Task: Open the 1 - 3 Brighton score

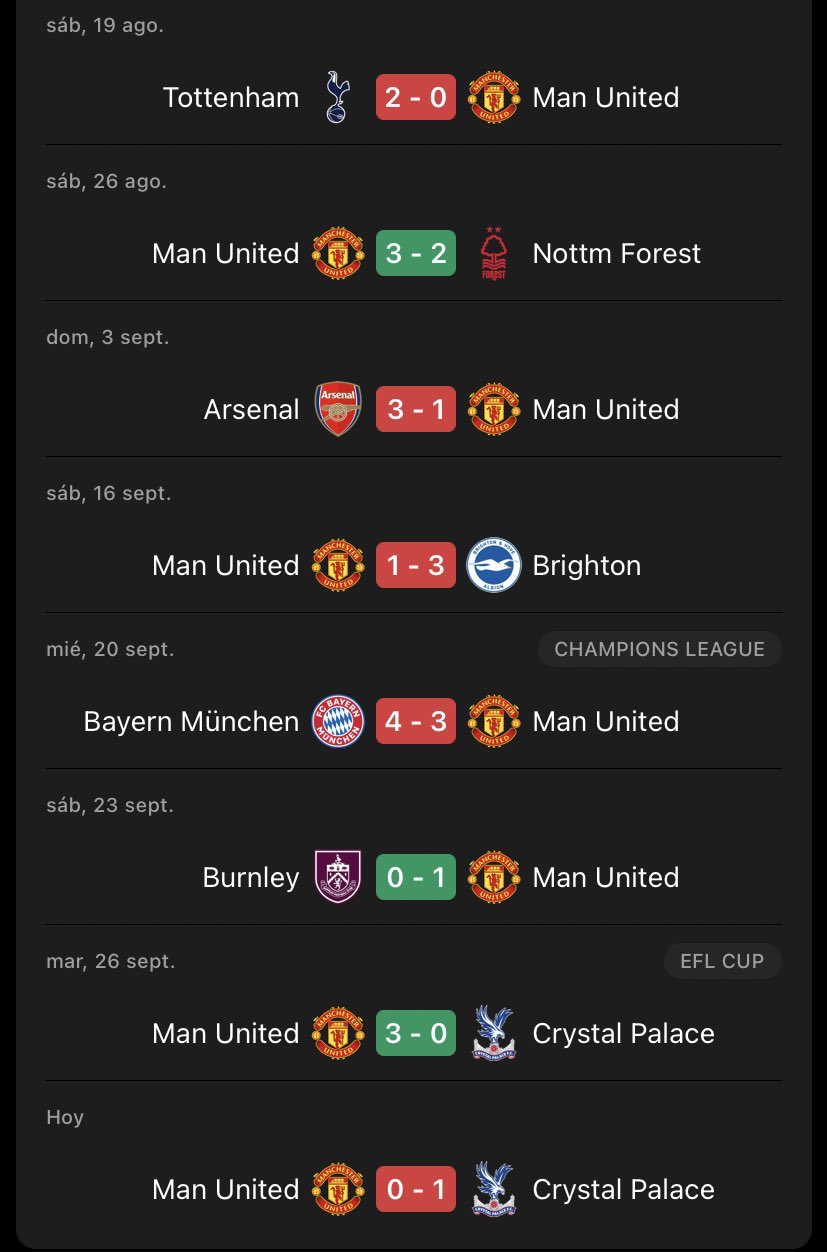Action: (416, 566)
